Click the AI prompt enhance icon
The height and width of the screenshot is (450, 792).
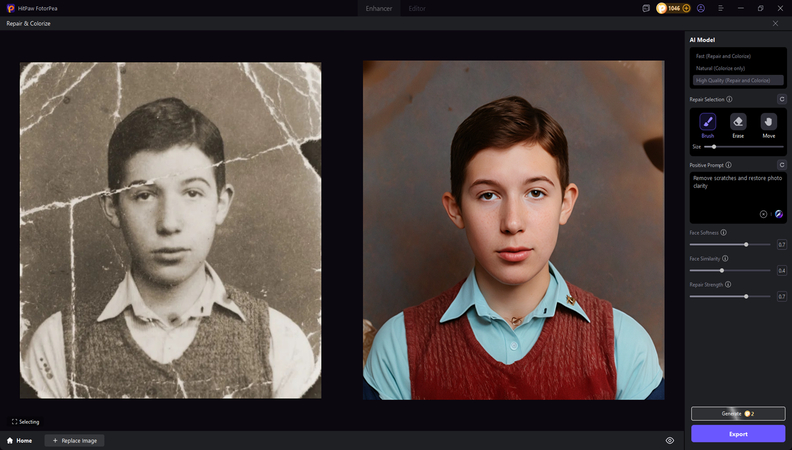point(778,214)
